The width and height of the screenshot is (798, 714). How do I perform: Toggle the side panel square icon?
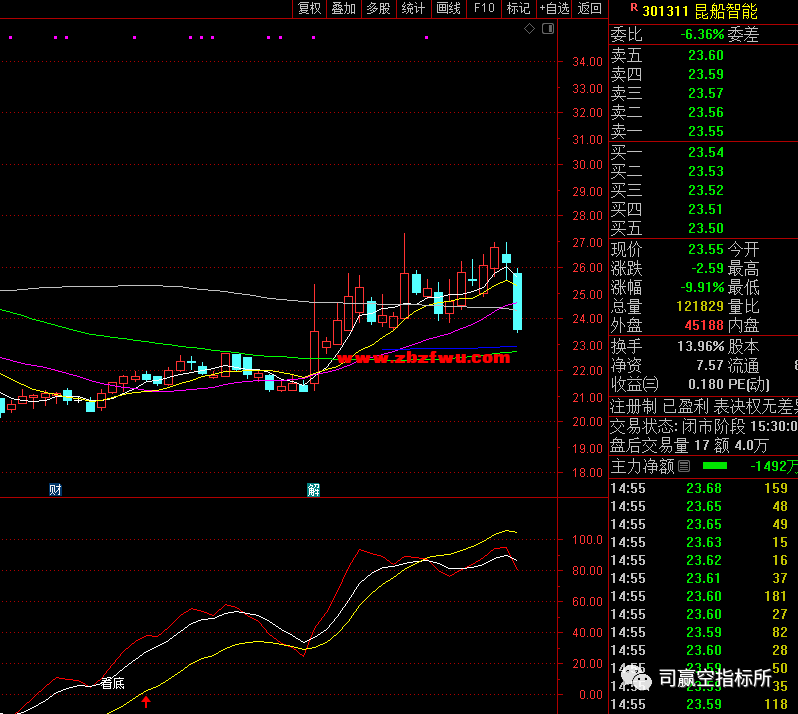click(x=548, y=29)
